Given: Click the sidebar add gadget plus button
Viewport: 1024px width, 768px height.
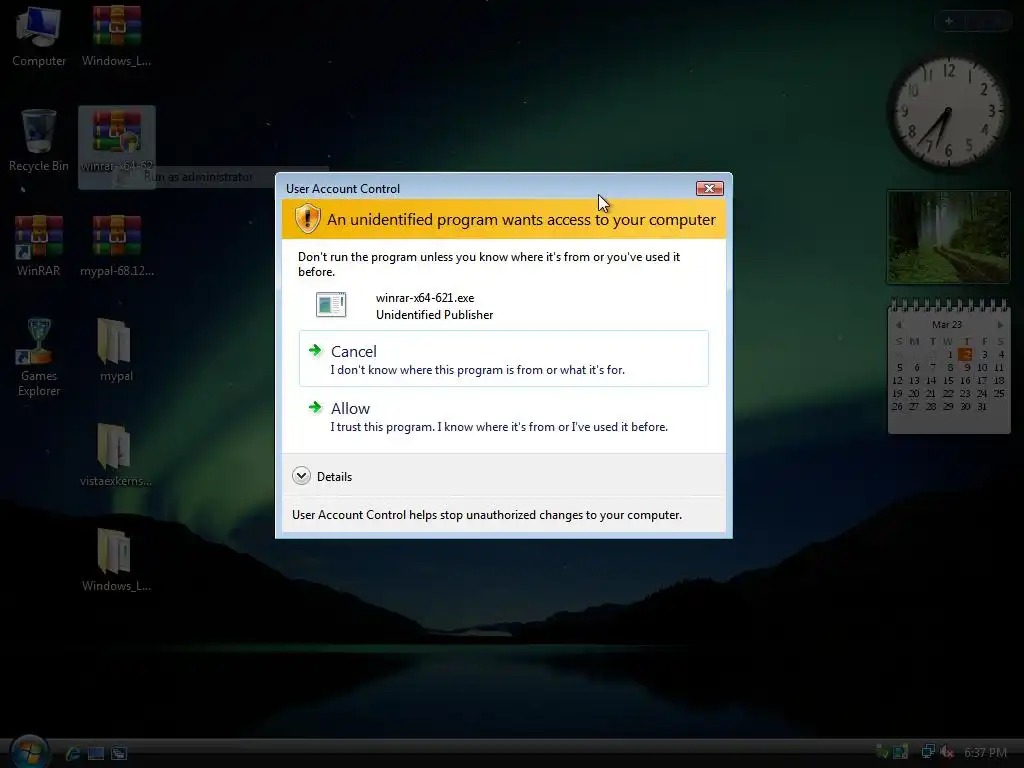Looking at the screenshot, I should point(950,21).
